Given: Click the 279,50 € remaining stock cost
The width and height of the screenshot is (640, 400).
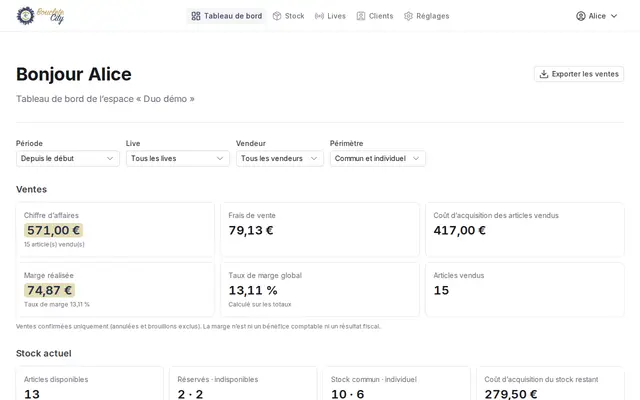Looking at the screenshot, I should click(x=511, y=394).
